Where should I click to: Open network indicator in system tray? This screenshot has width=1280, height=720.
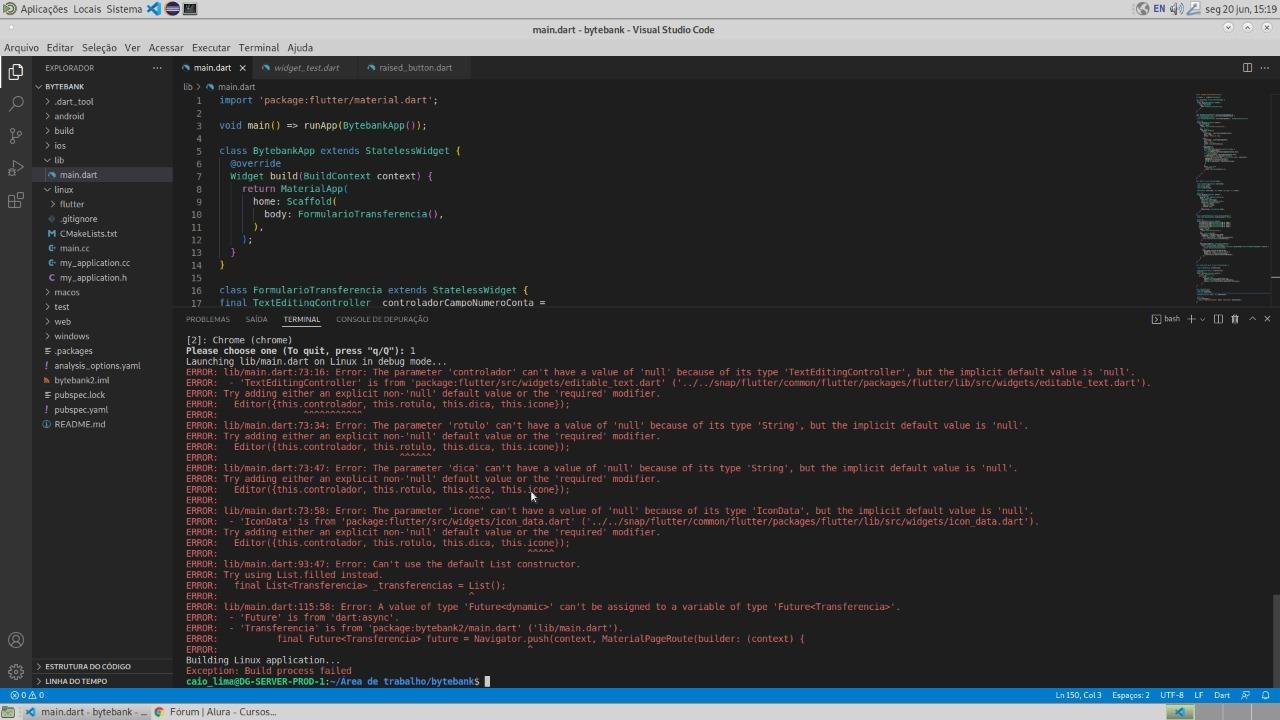click(1142, 8)
